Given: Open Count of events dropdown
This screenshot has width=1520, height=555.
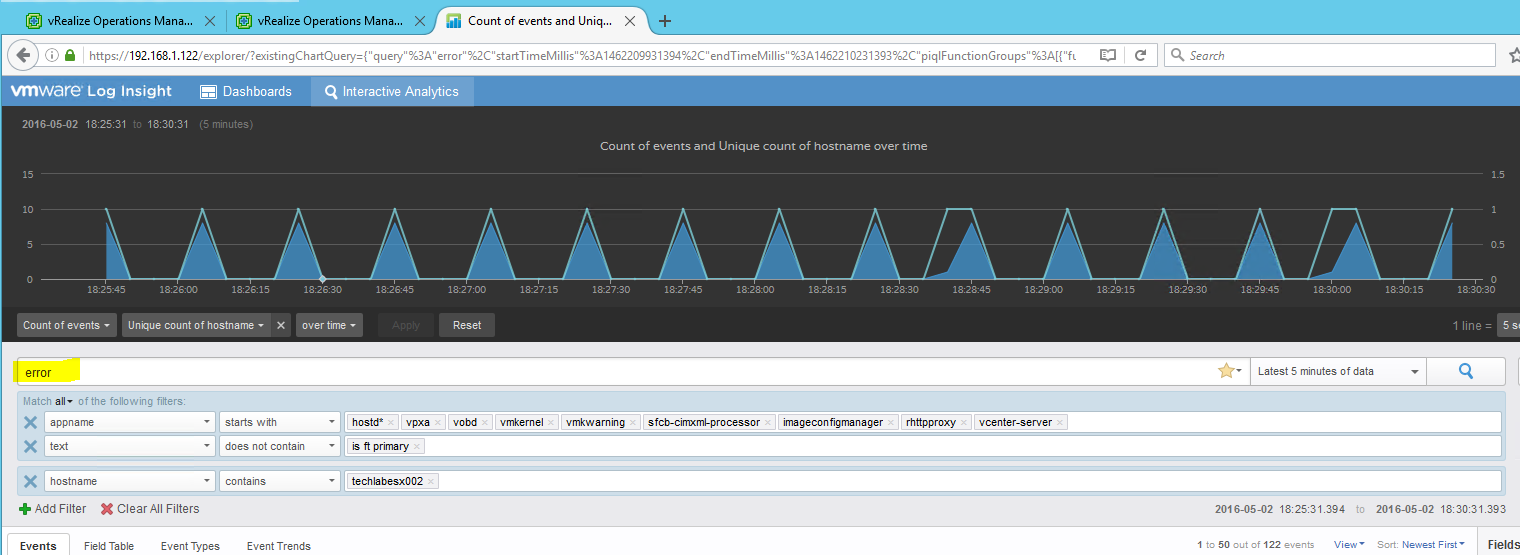Looking at the screenshot, I should click(67, 325).
